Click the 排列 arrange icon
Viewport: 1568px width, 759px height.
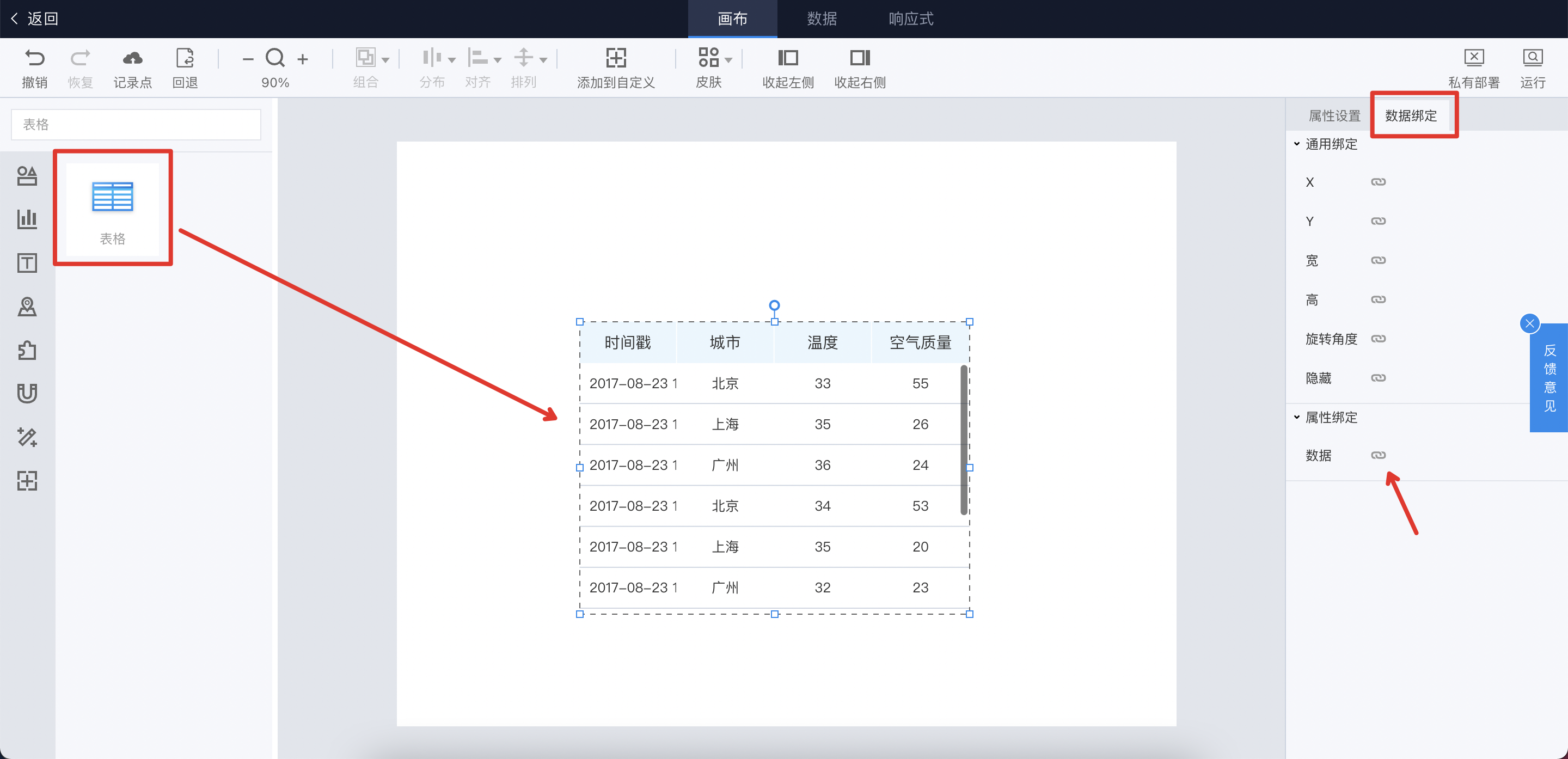point(523,58)
